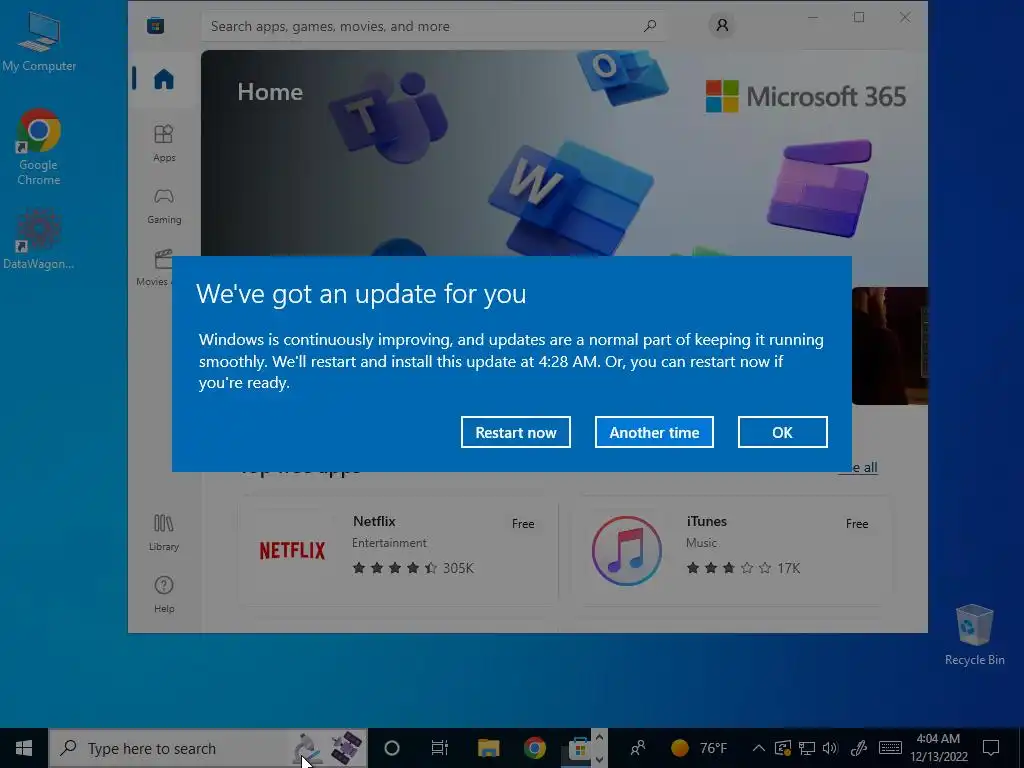Open Library in Store sidebar
The height and width of the screenshot is (768, 1024).
pos(164,532)
